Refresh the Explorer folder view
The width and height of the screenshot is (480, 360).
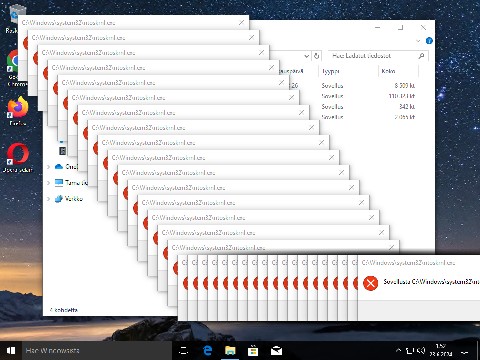point(316,56)
